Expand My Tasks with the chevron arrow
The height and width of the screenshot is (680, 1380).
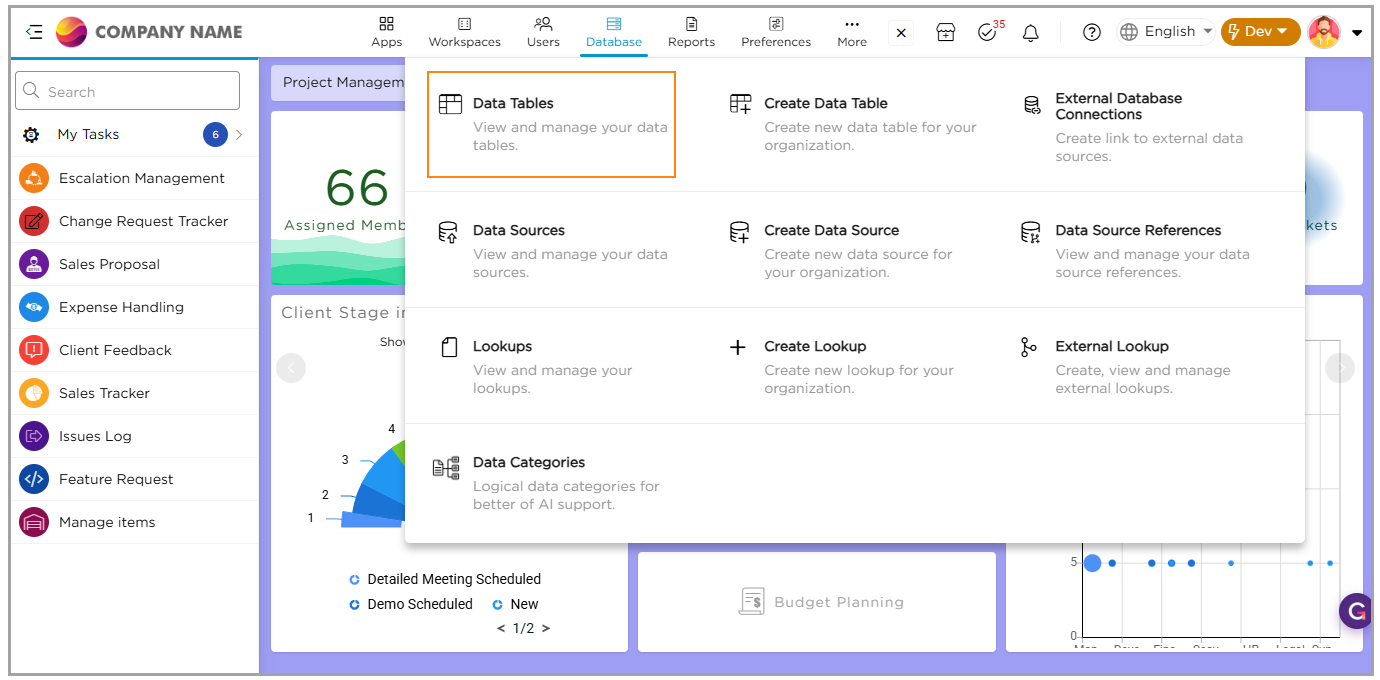(239, 134)
